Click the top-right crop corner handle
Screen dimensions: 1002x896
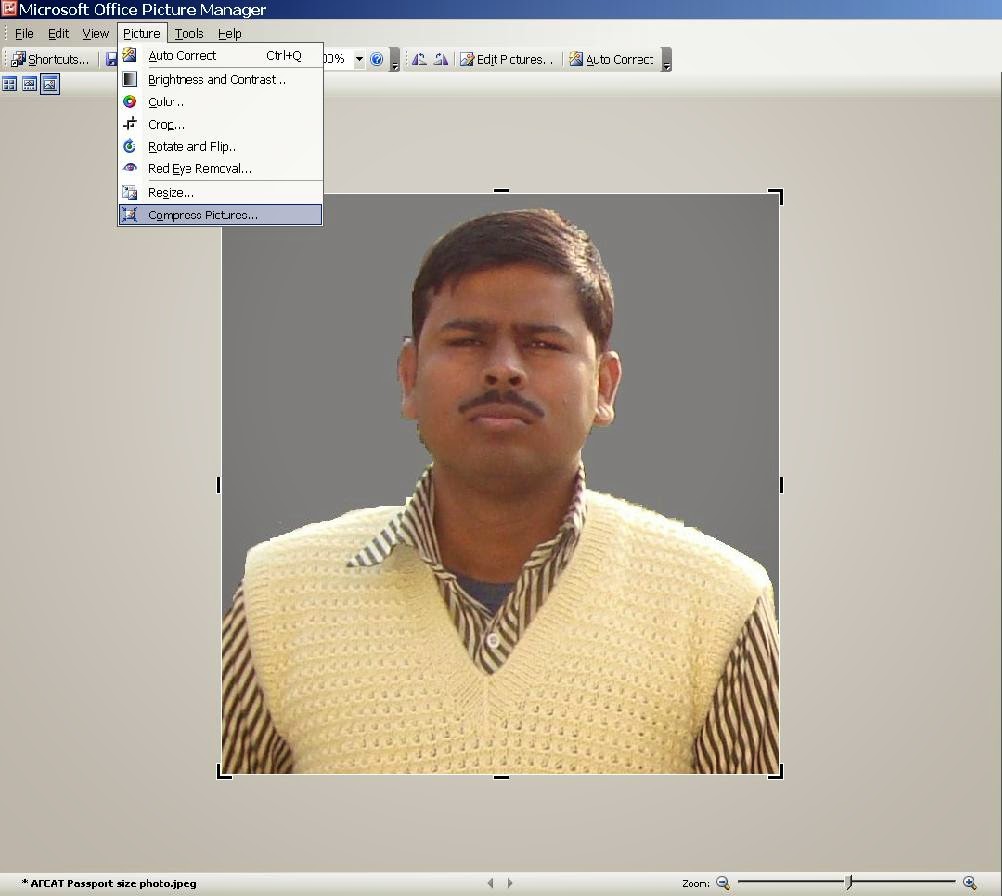click(x=776, y=196)
